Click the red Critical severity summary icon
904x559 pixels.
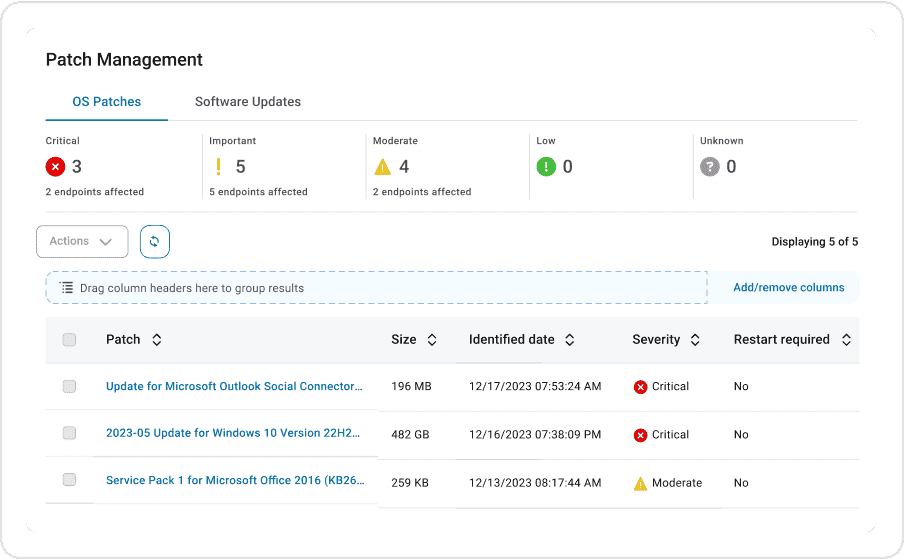tap(56, 167)
